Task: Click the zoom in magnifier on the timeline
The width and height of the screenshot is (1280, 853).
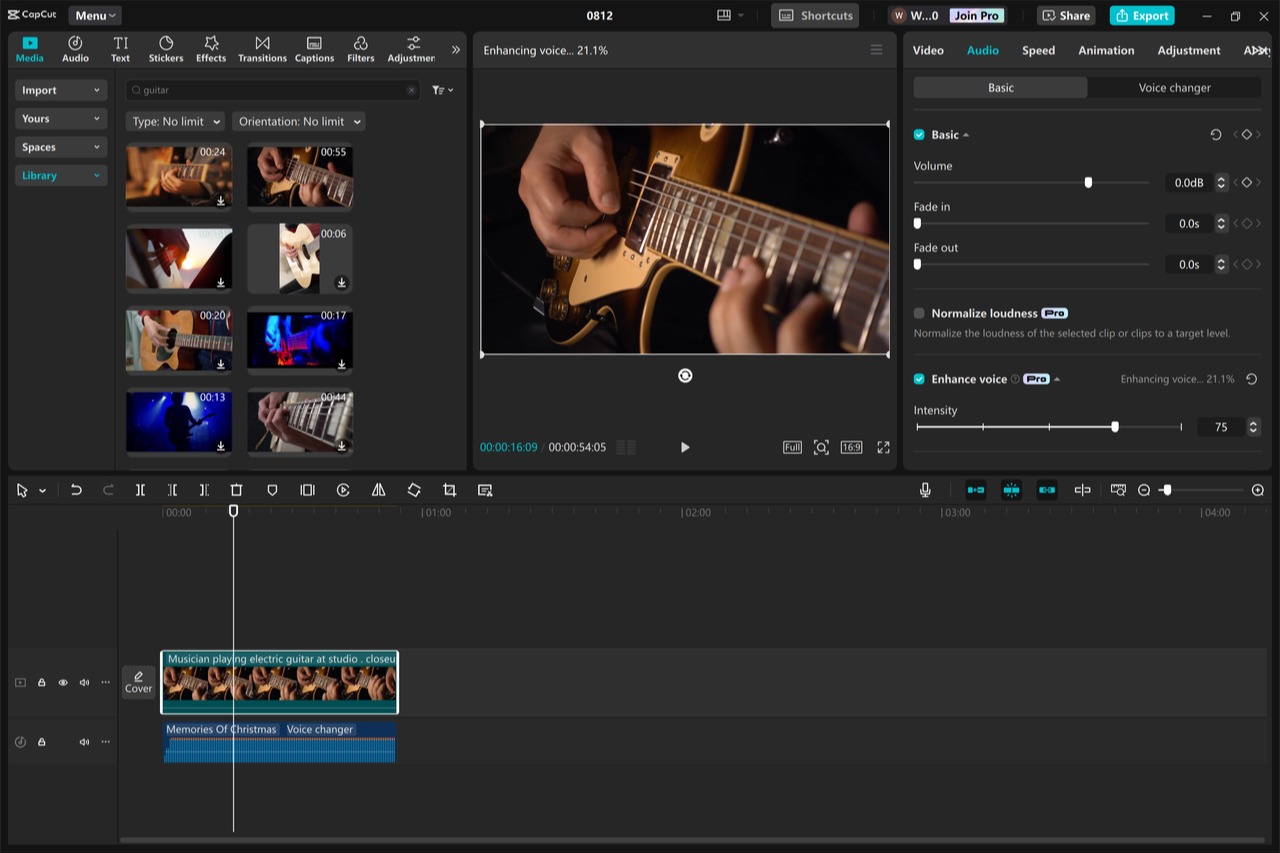Action: pyautogui.click(x=1258, y=490)
